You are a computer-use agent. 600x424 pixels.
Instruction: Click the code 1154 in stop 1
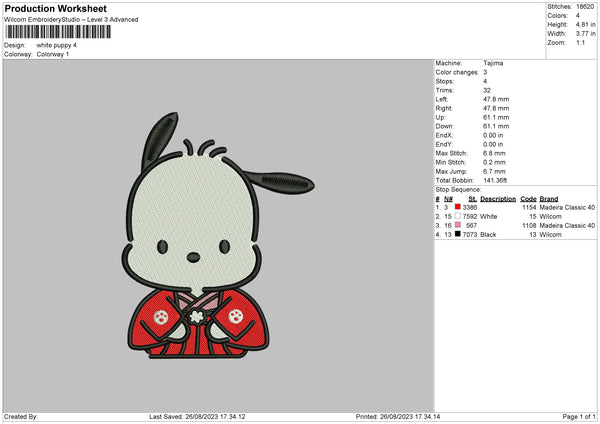coord(529,207)
